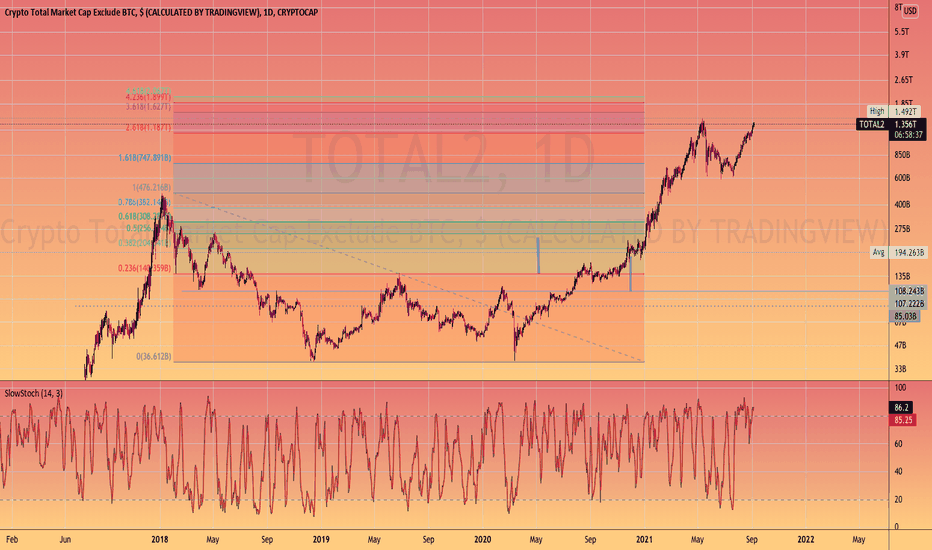The height and width of the screenshot is (550, 932).
Task: Click the 600B price scale tick
Action: point(902,178)
